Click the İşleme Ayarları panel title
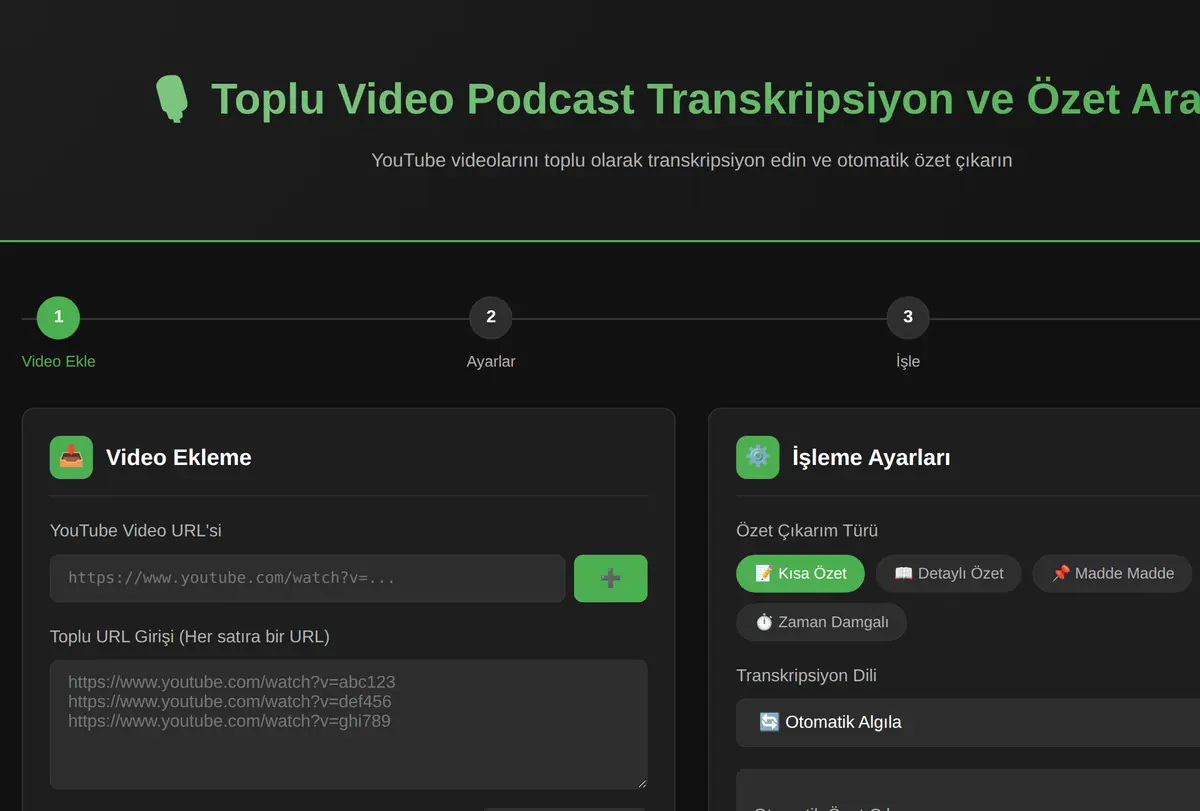 [871, 458]
